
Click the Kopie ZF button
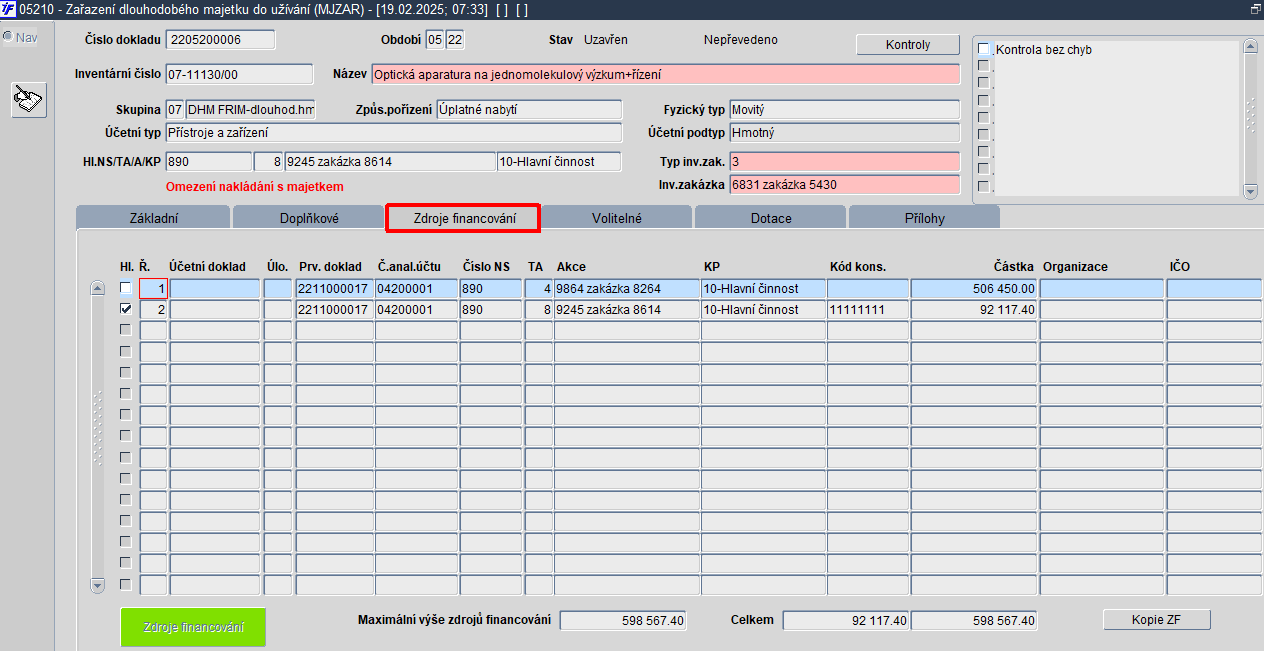point(1157,620)
